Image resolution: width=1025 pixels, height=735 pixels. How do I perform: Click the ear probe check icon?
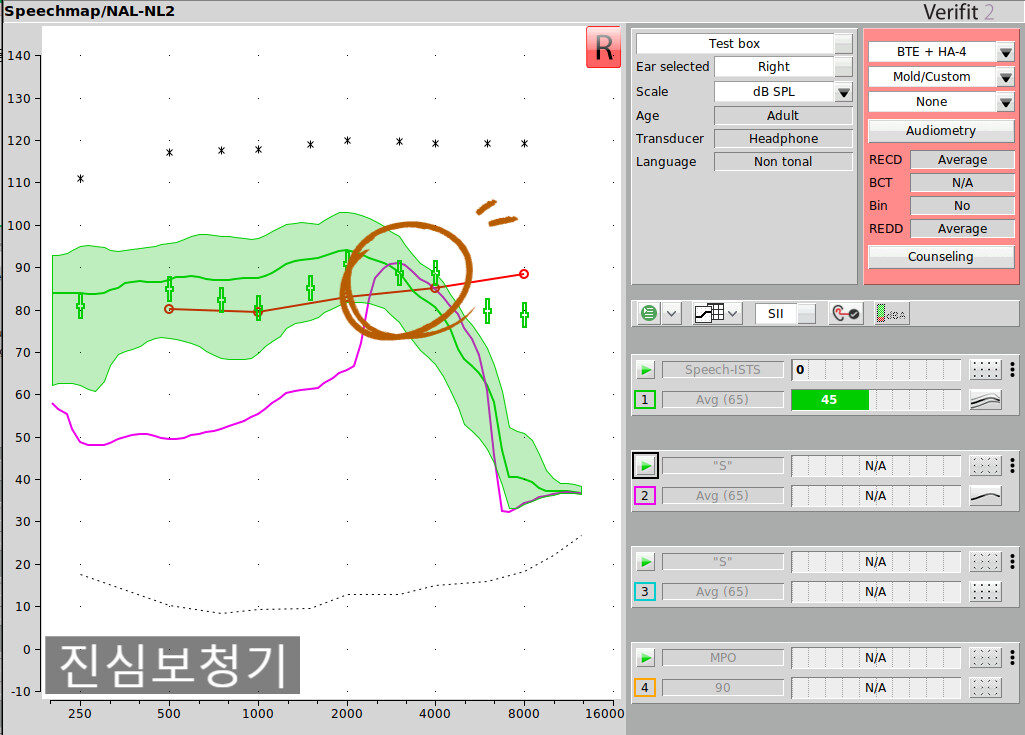[846, 313]
